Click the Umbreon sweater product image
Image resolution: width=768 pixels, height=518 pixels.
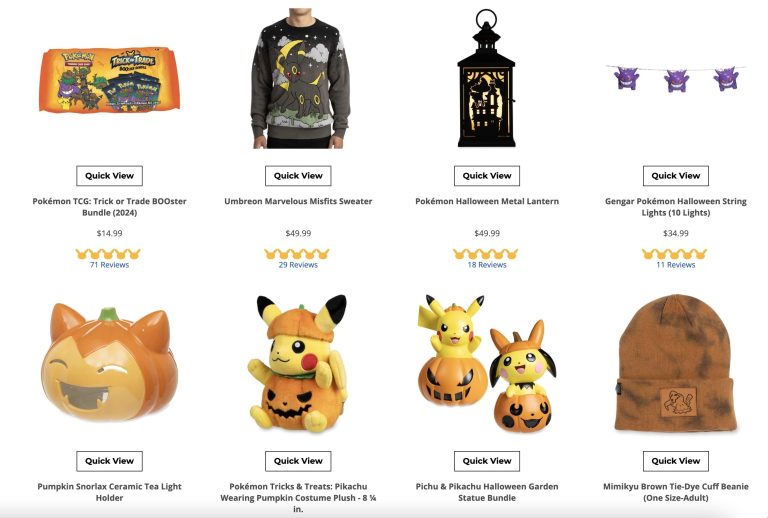[299, 78]
